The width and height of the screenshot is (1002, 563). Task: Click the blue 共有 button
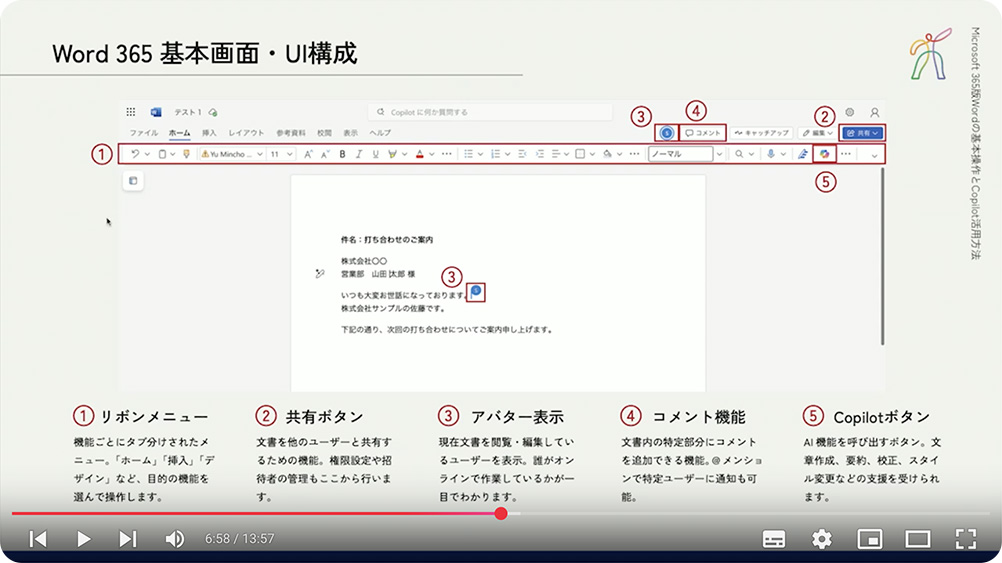tap(862, 133)
